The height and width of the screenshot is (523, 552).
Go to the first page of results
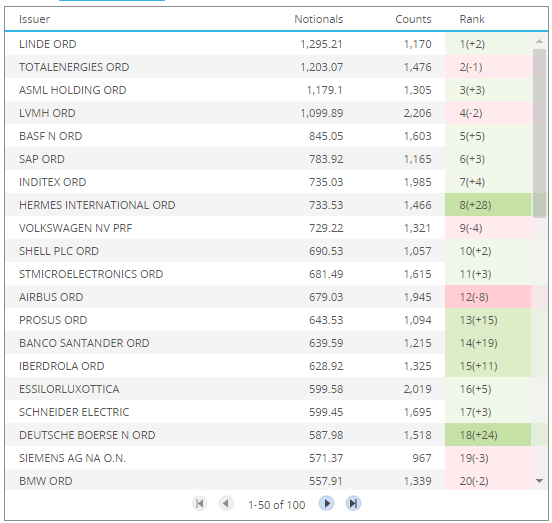(199, 504)
